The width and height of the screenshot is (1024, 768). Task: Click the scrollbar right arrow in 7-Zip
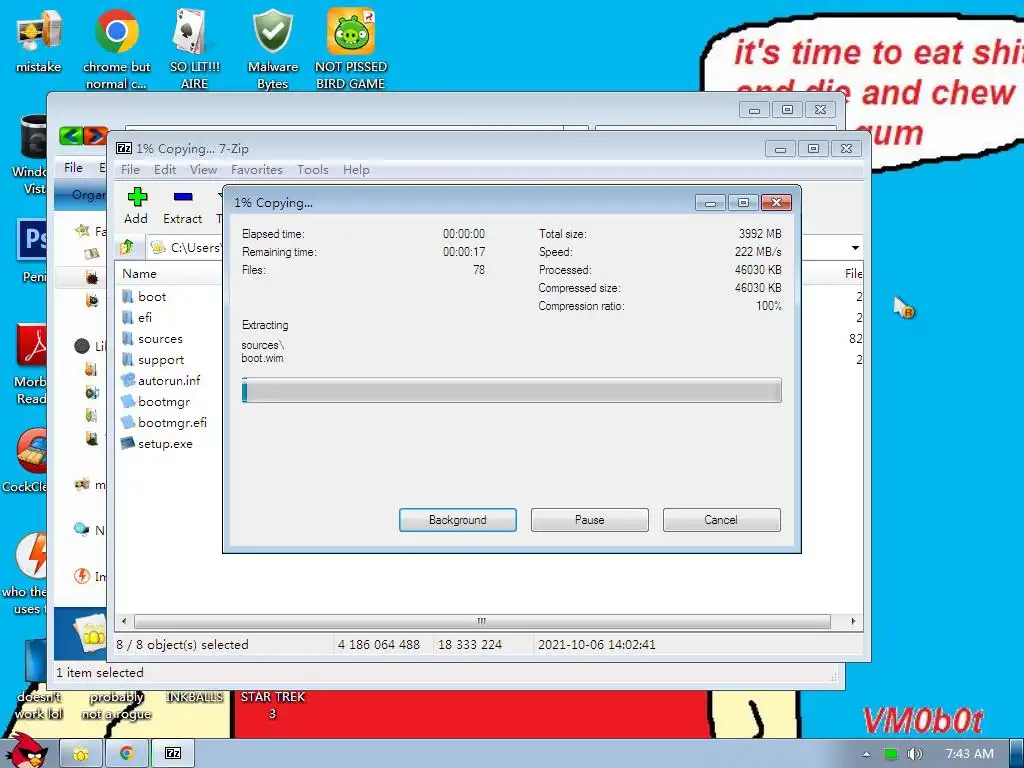pos(853,621)
